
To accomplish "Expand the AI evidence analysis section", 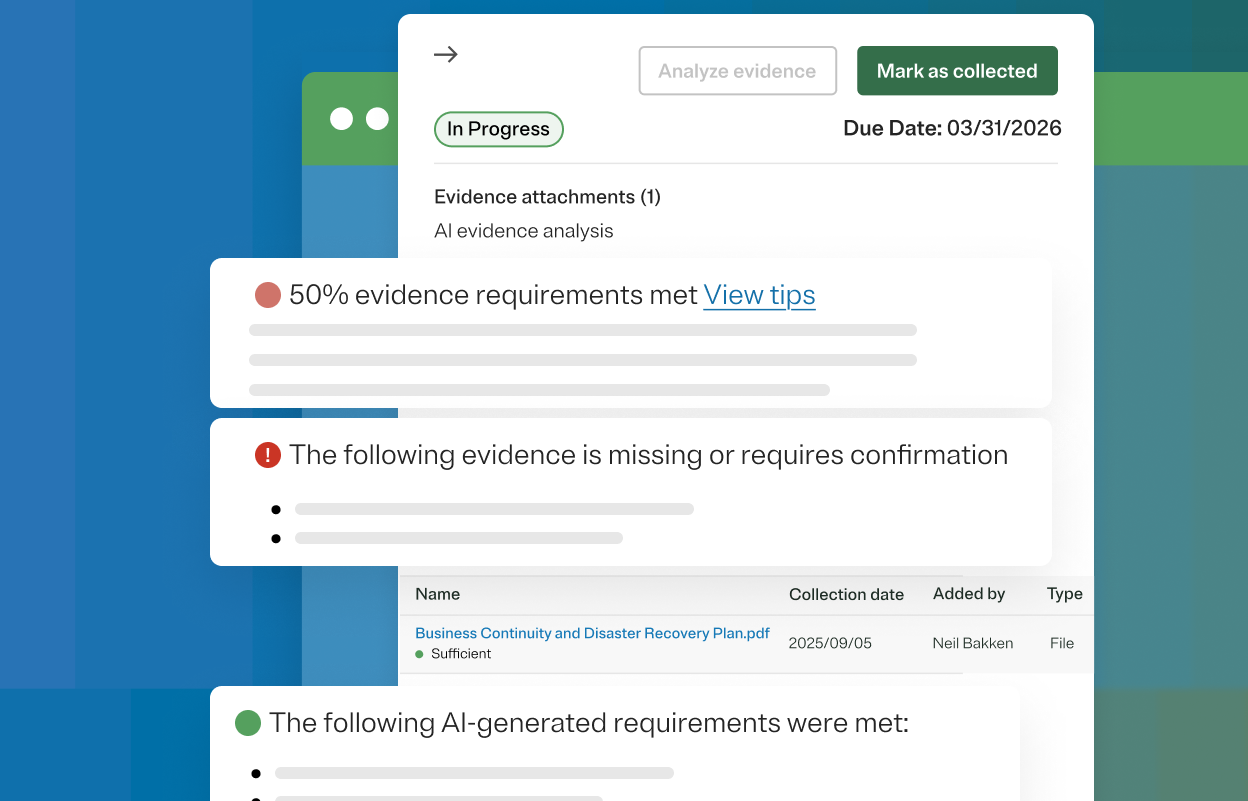I will pyautogui.click(x=523, y=230).
